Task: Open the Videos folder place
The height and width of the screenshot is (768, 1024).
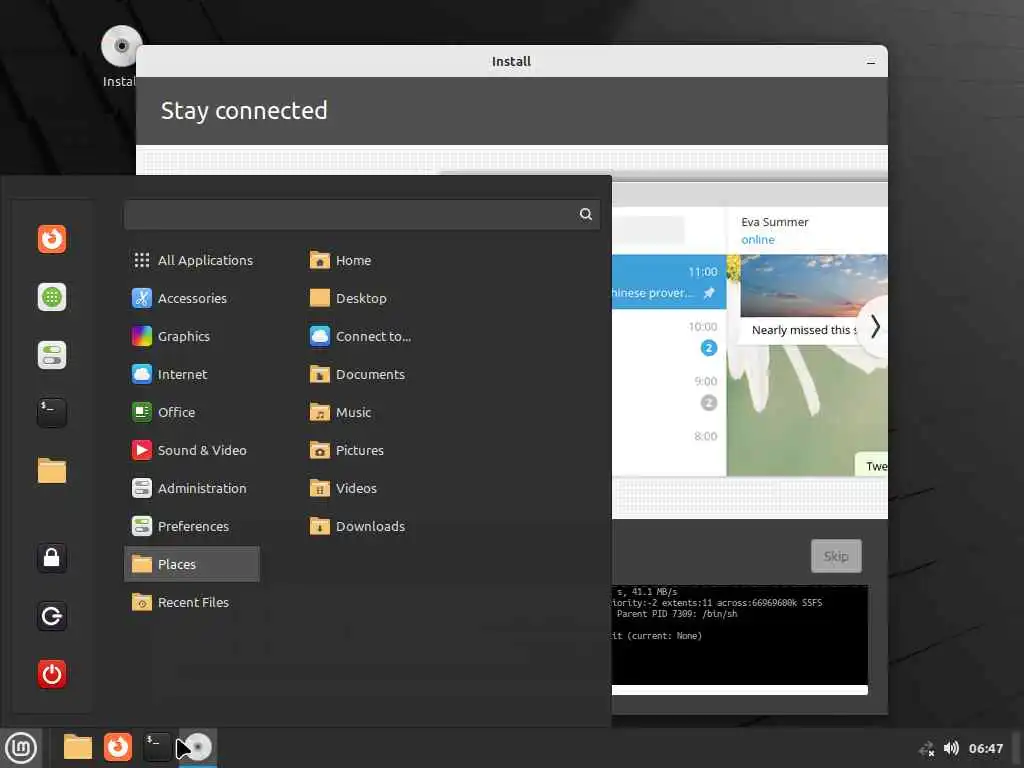Action: 343,488
